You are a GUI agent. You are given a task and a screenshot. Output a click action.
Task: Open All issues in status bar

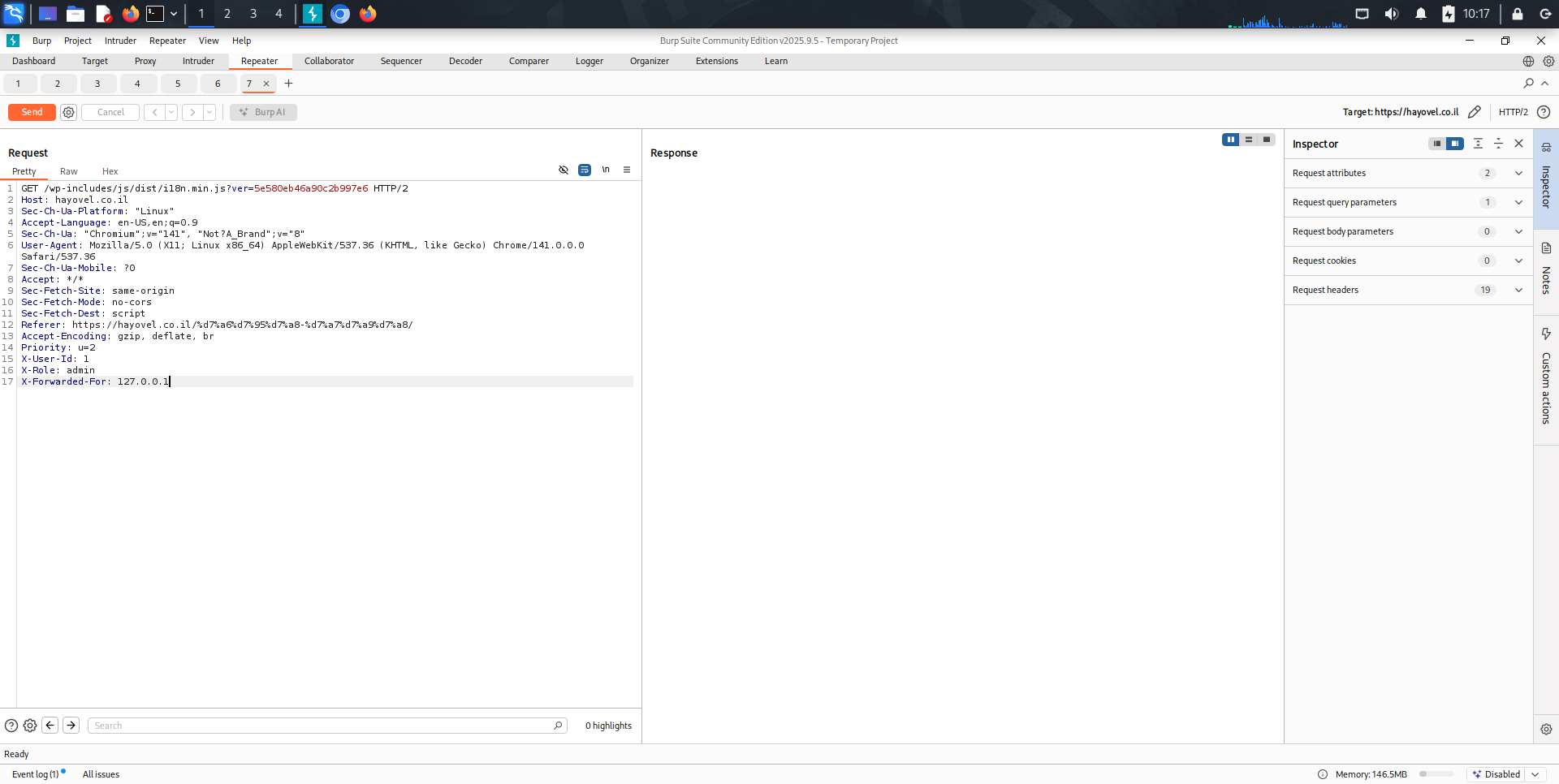pos(101,774)
